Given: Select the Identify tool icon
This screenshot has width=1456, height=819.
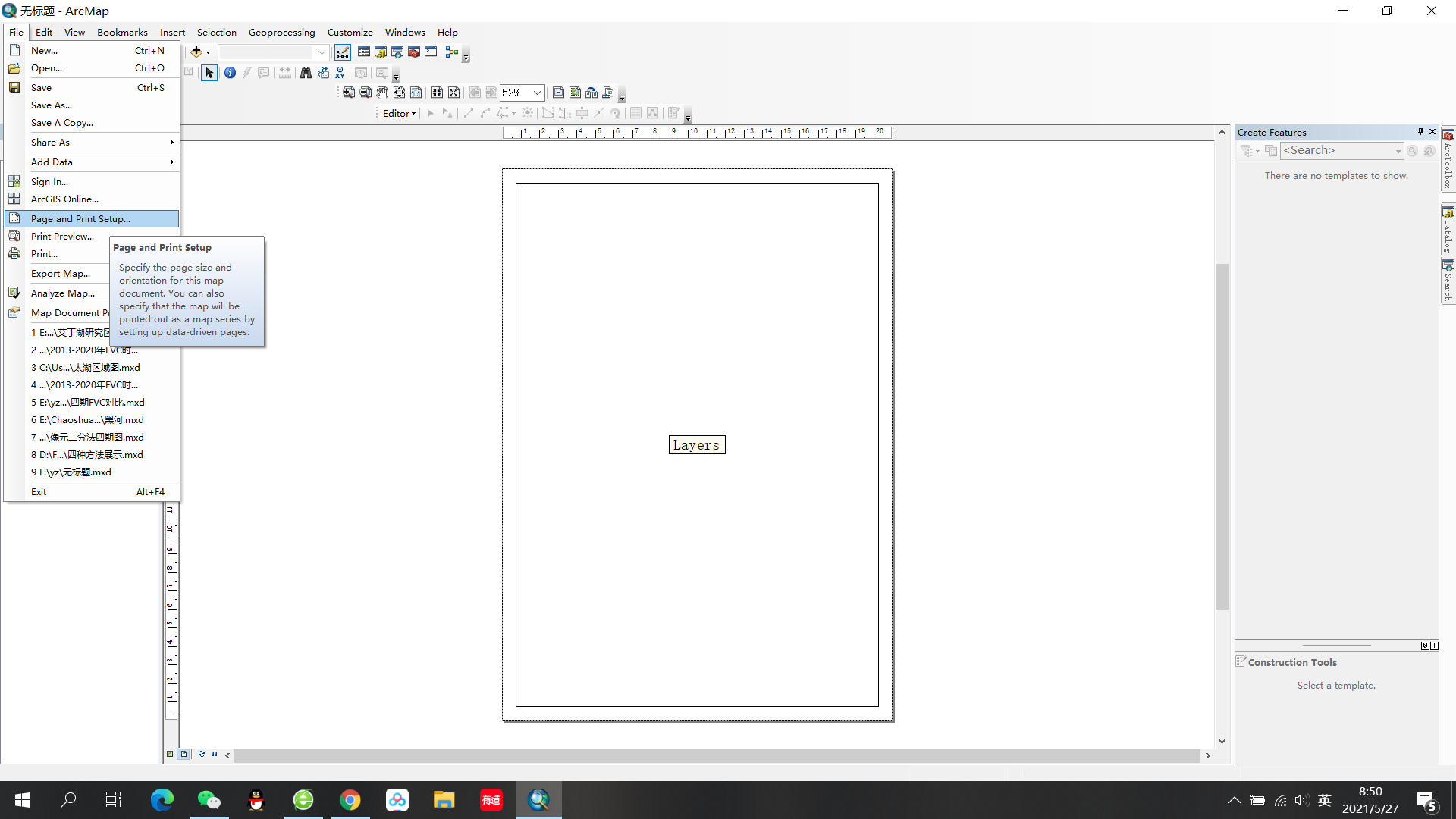Looking at the screenshot, I should pos(230,73).
